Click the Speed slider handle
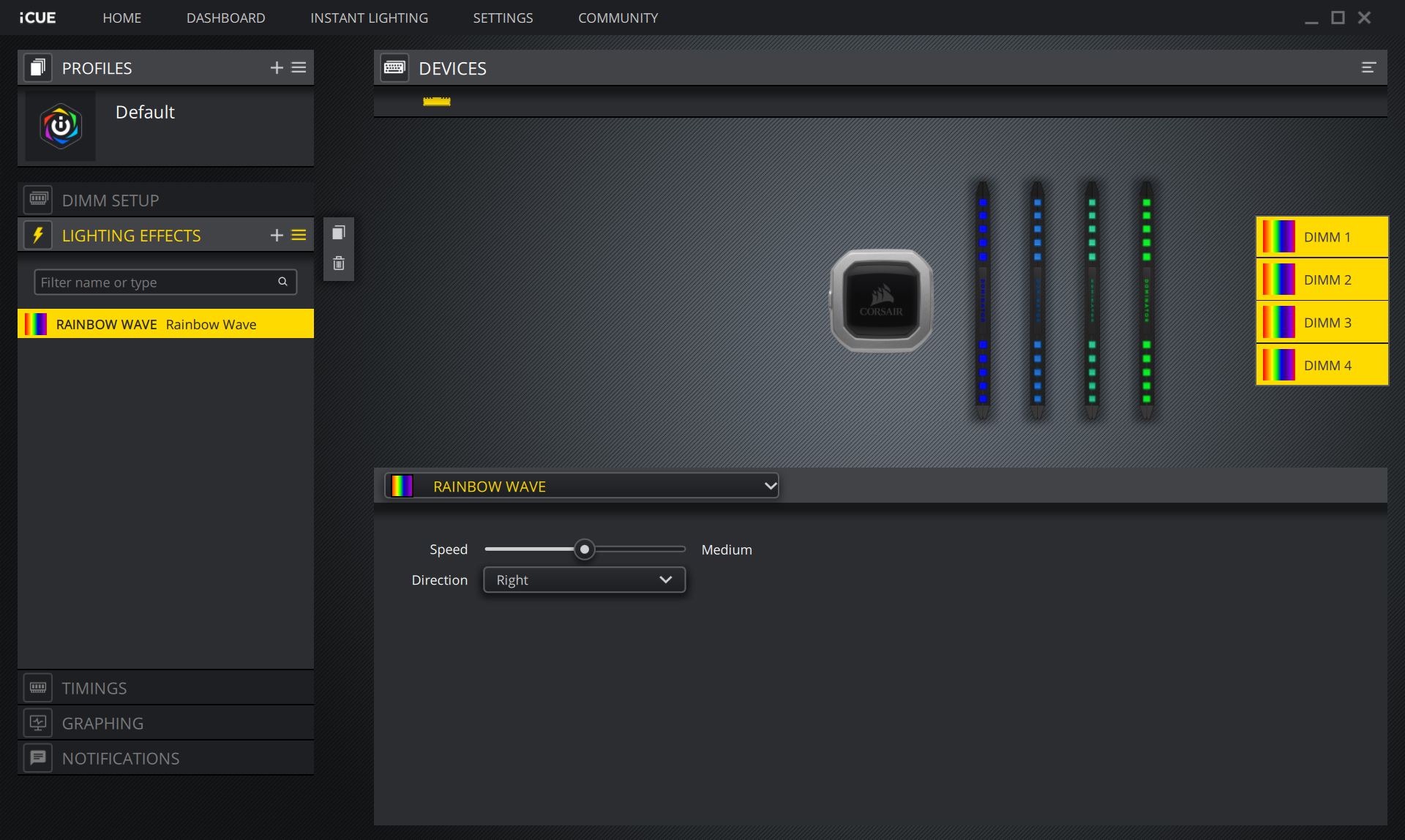This screenshot has height=840, width=1405. pos(584,550)
